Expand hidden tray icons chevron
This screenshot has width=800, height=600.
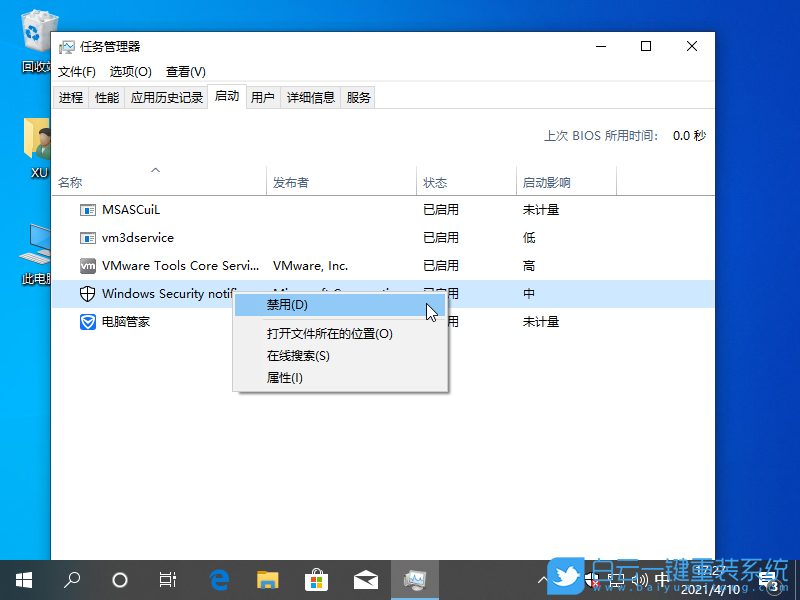coord(542,578)
